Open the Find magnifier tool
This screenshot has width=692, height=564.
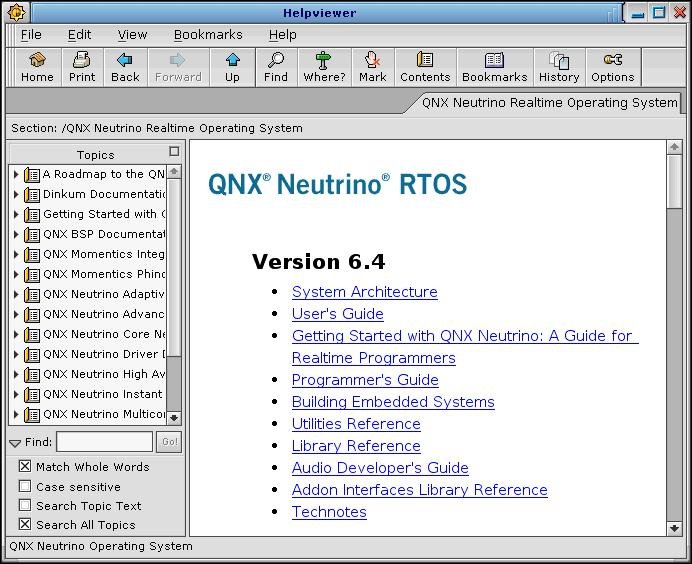point(276,67)
